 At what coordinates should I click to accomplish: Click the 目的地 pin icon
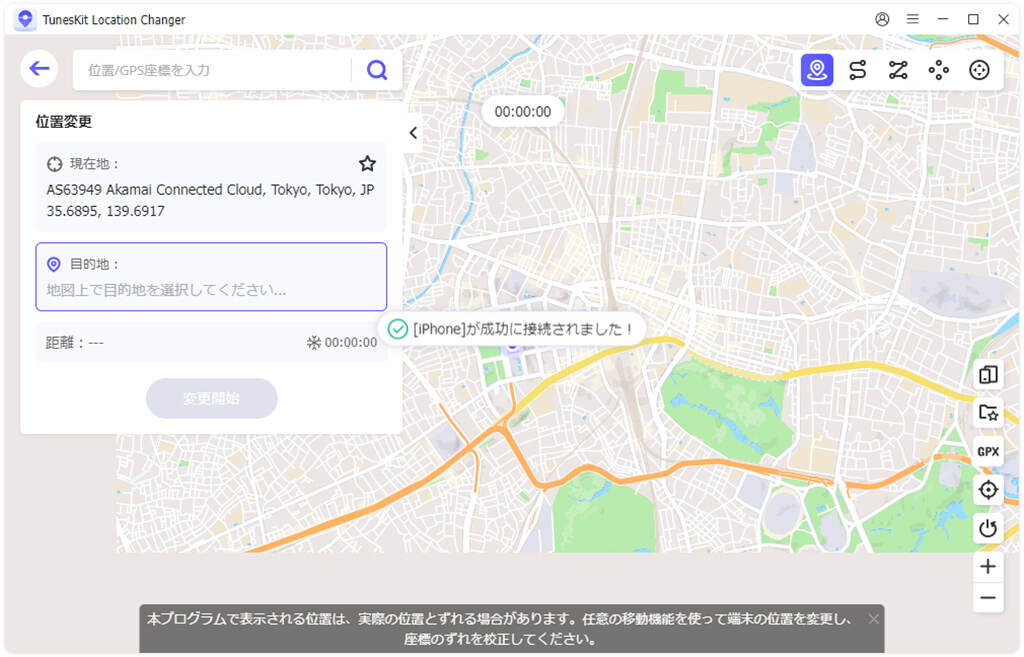click(54, 264)
